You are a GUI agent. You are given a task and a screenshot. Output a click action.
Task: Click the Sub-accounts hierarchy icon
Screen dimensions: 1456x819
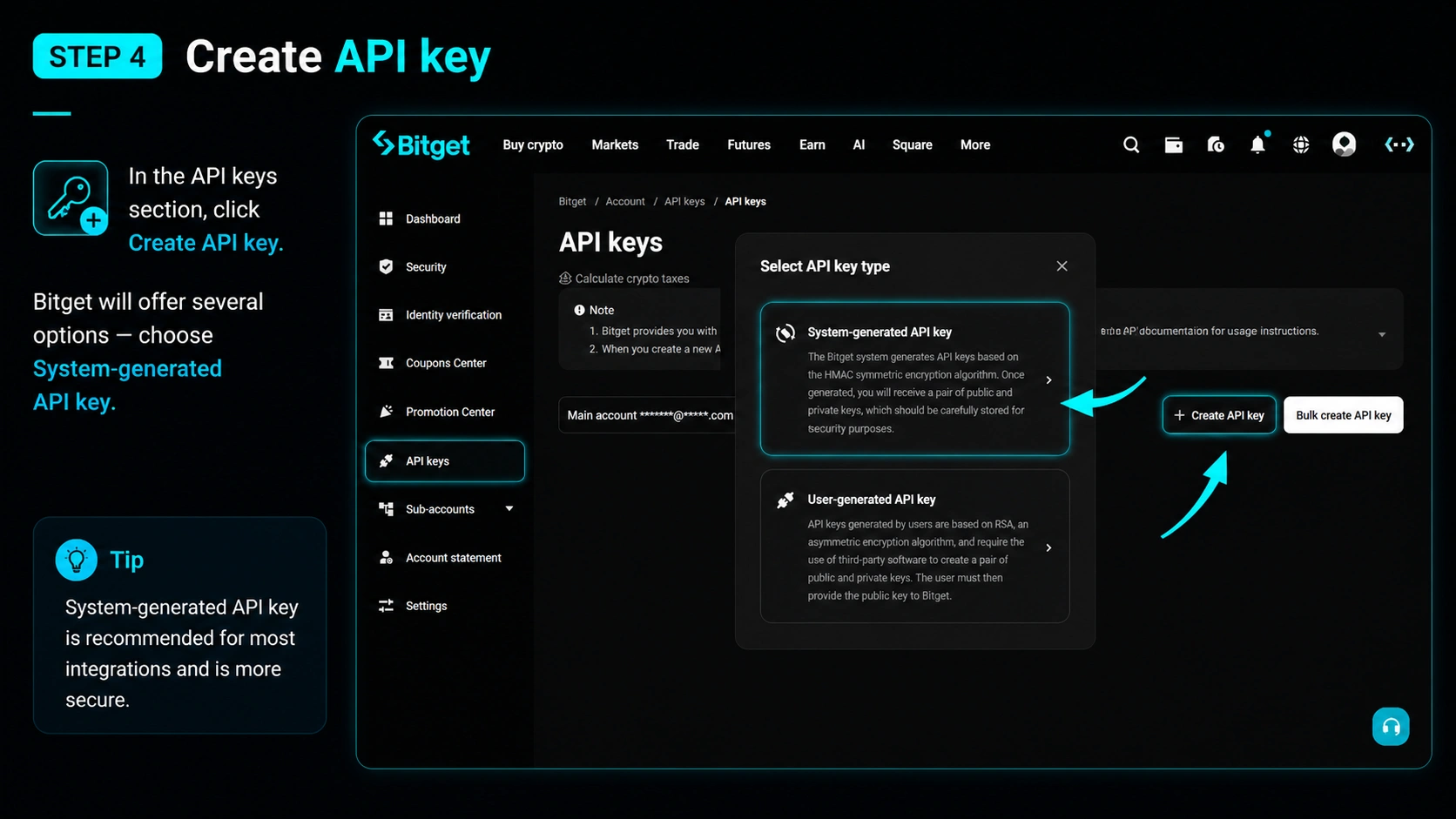(x=386, y=509)
